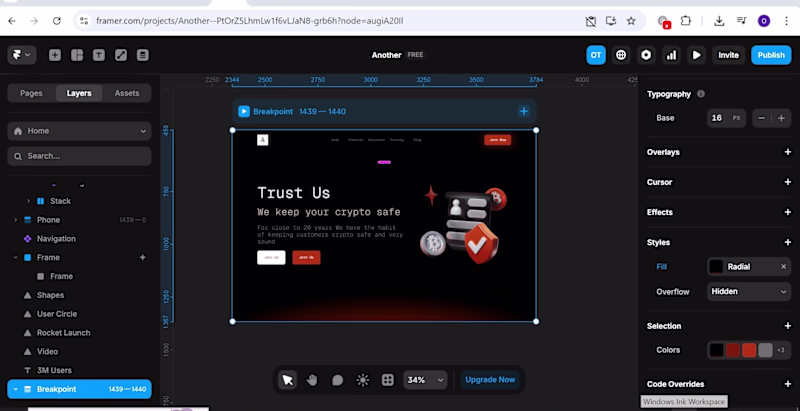Open the Radial fill swatch
This screenshot has height=411, width=800.
click(x=716, y=267)
